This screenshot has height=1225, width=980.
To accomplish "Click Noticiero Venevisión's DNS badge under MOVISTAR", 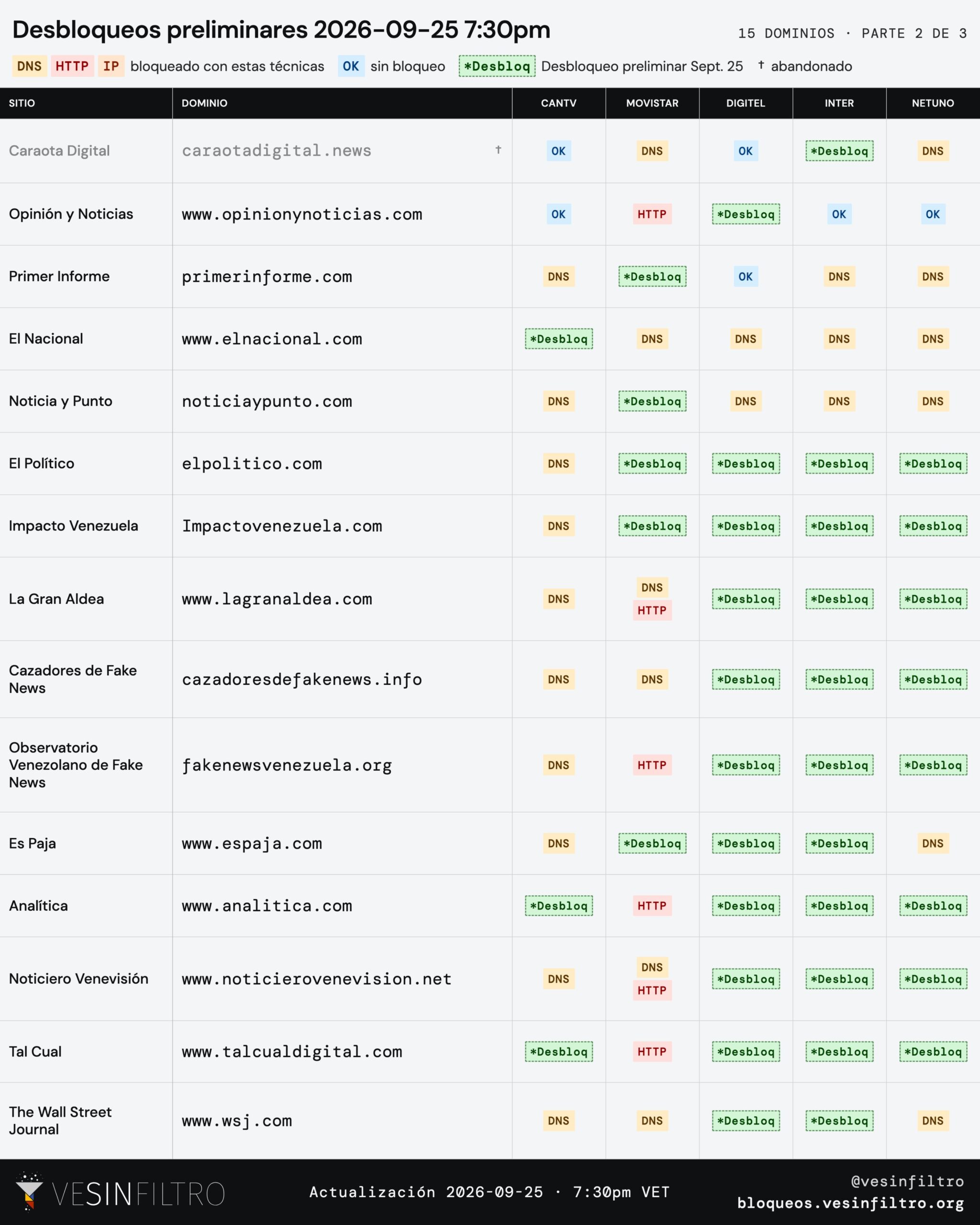I will (652, 967).
